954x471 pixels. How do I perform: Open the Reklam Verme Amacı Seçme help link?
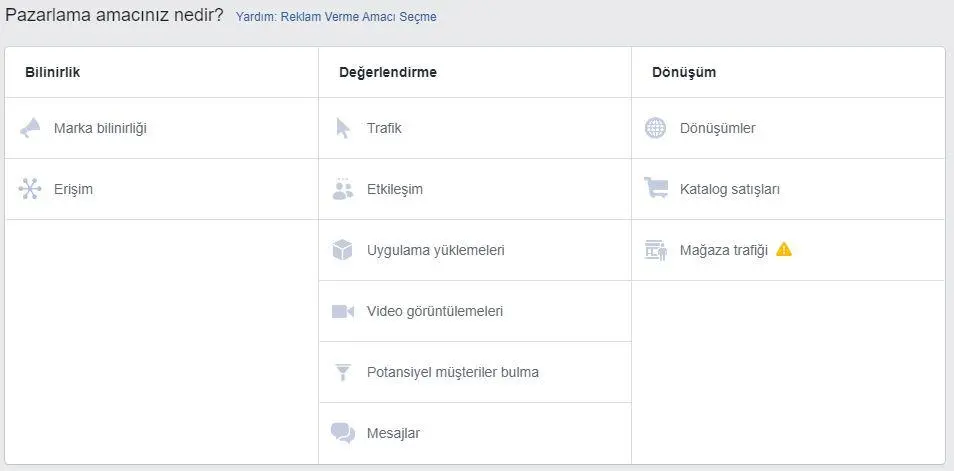click(x=336, y=17)
